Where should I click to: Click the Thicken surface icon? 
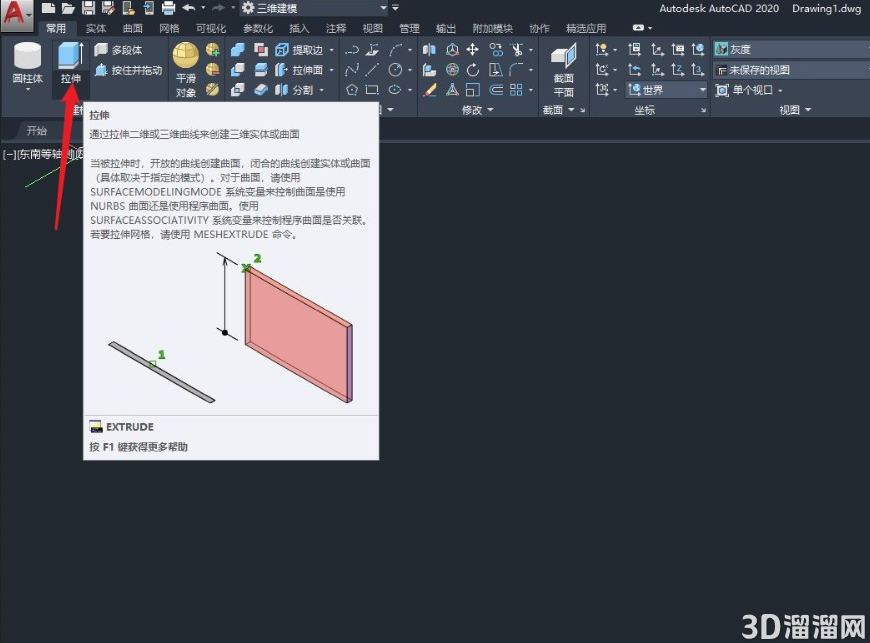tap(261, 89)
